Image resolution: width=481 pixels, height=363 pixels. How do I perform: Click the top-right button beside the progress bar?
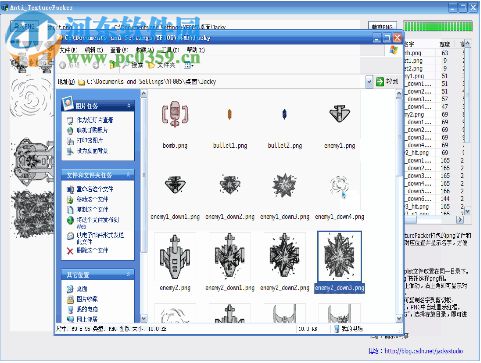coord(382,26)
